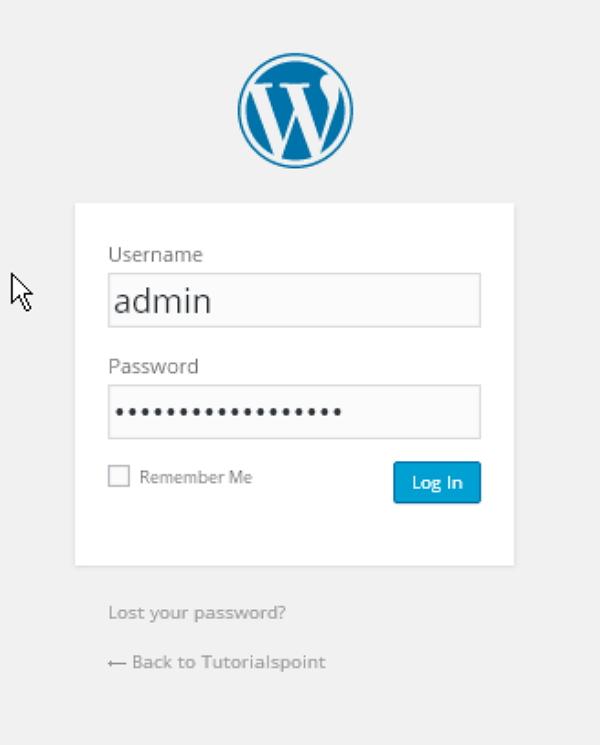Click the word "Tutorialspoint" in the bottom link
Screen dimensions: 600x745
click(263, 662)
